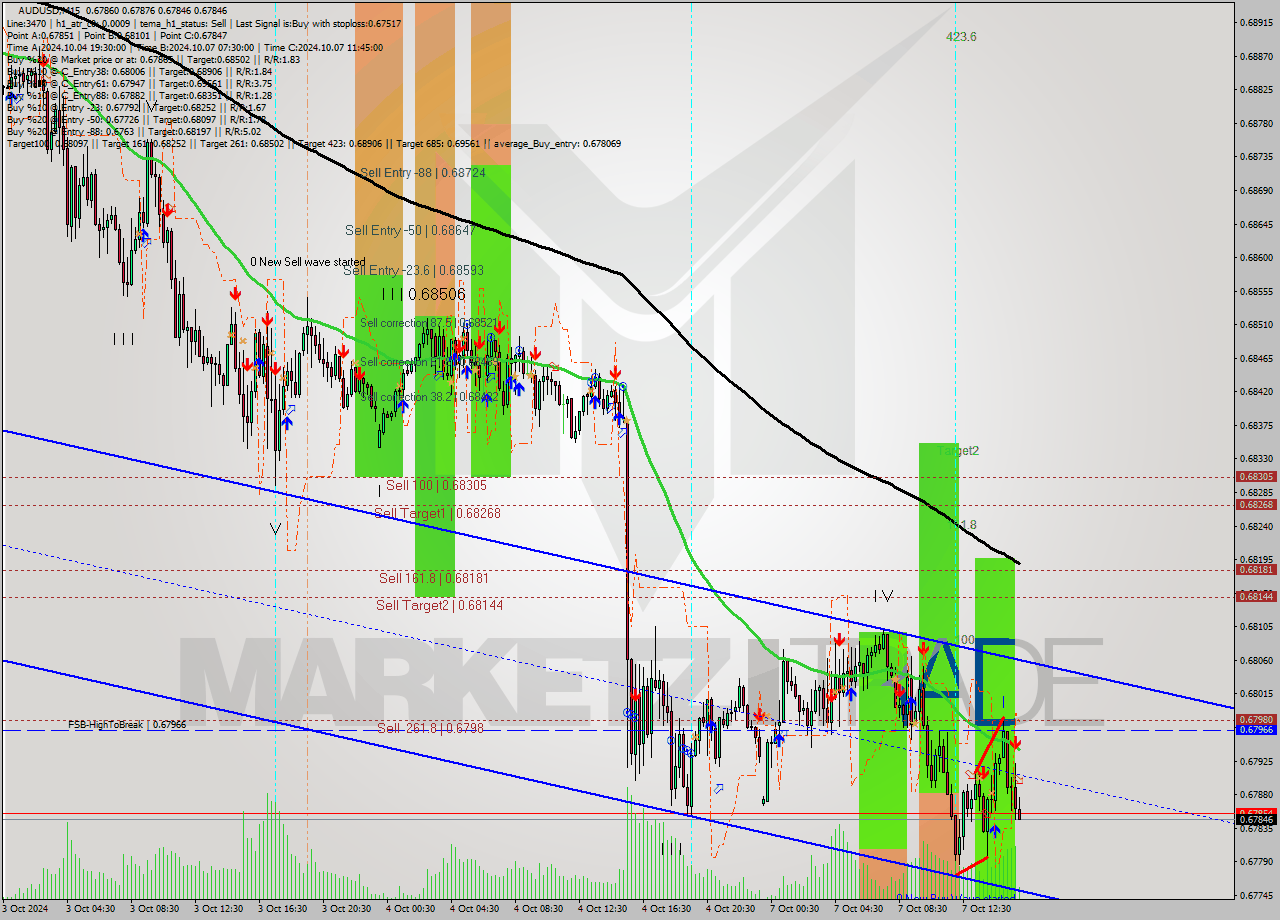The width and height of the screenshot is (1280, 920).
Task: Click the 'Sell Entry -23.6 | 0.68593' label
Action: point(414,270)
